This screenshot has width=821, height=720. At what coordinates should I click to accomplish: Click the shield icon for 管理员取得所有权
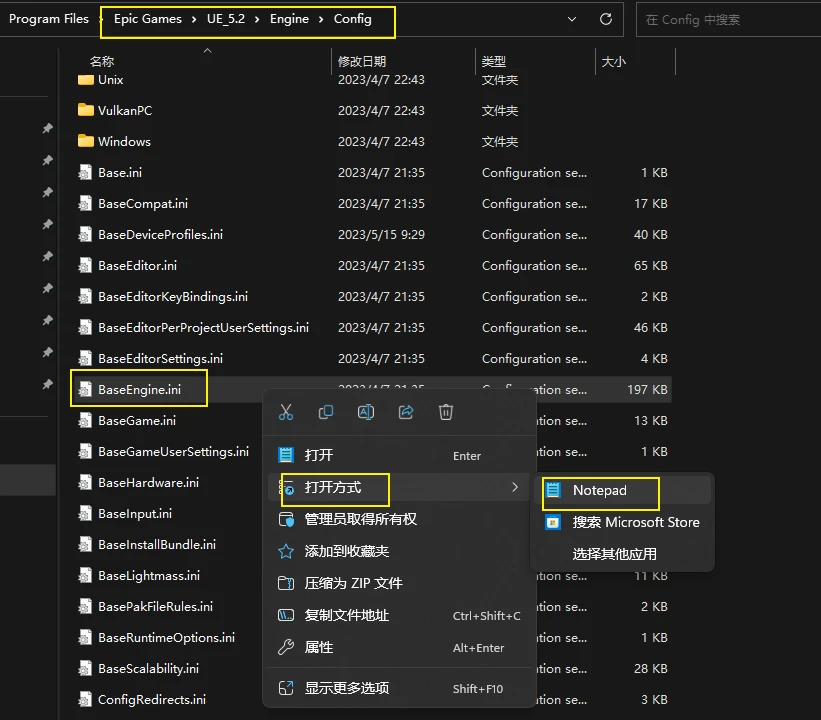[x=286, y=519]
